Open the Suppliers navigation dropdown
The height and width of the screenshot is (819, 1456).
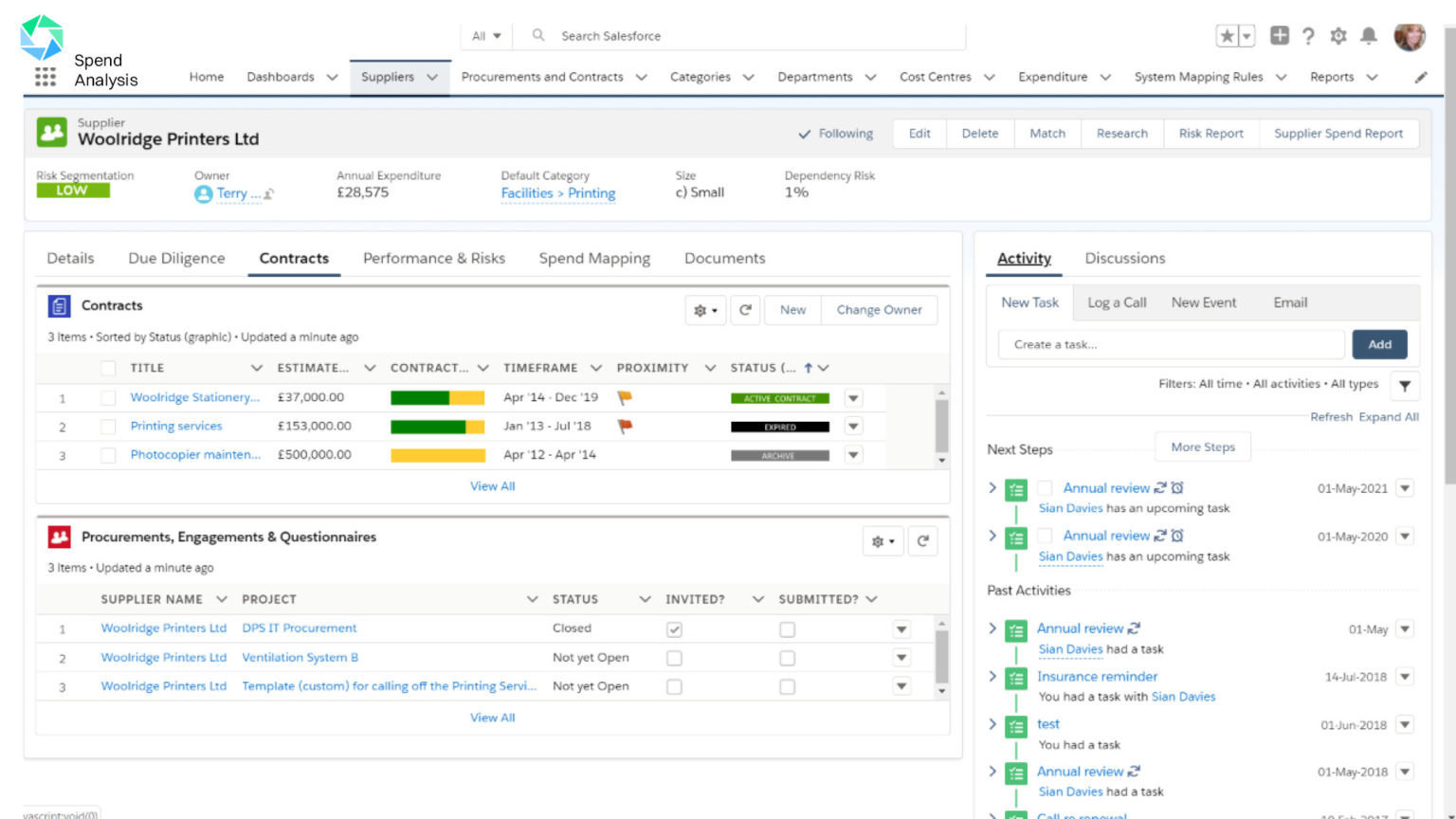coord(432,78)
